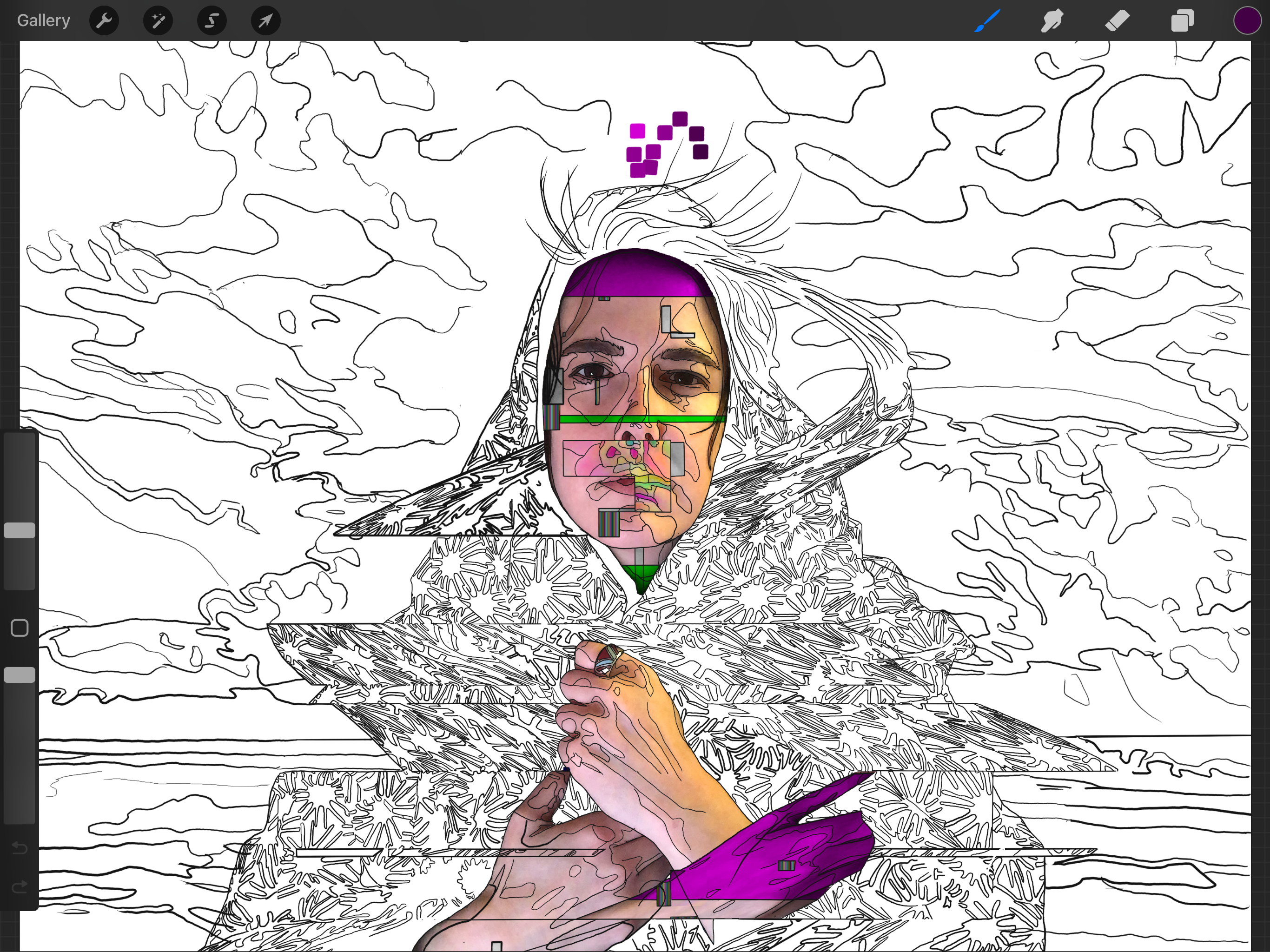The image size is (1270, 952).
Task: Tap the undo arrow in sidebar
Action: point(20,847)
